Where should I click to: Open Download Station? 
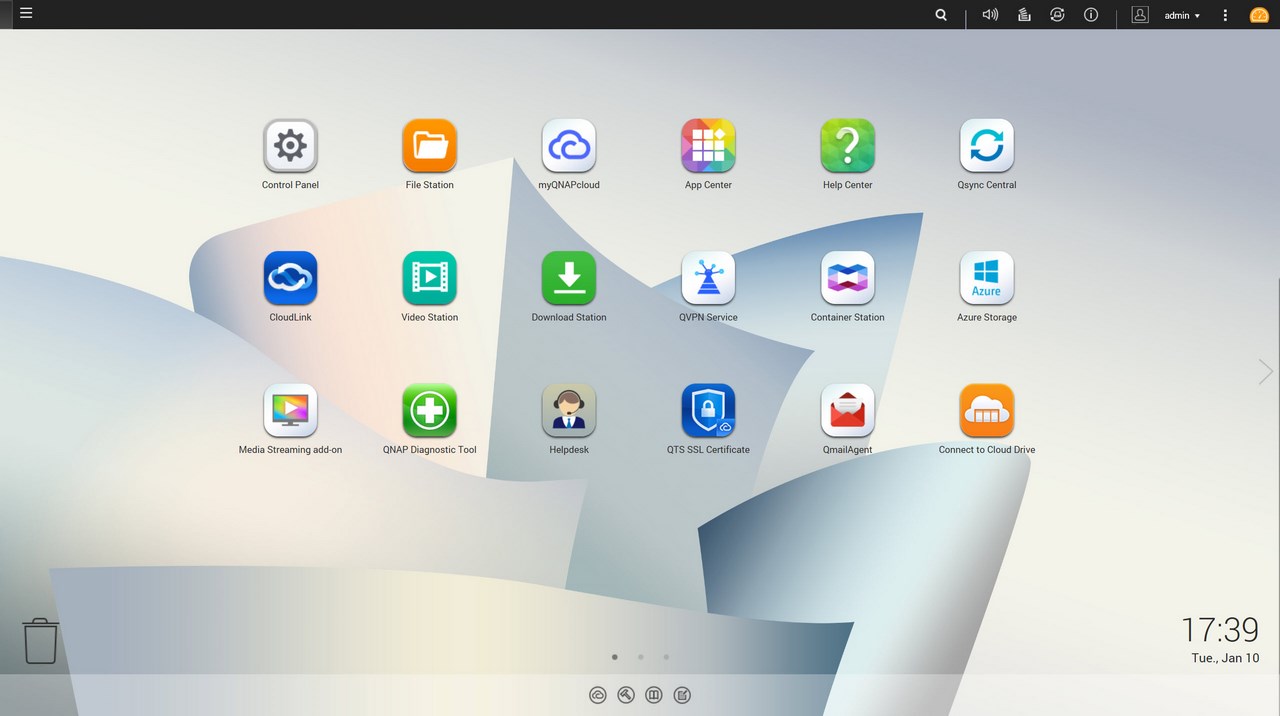(569, 278)
